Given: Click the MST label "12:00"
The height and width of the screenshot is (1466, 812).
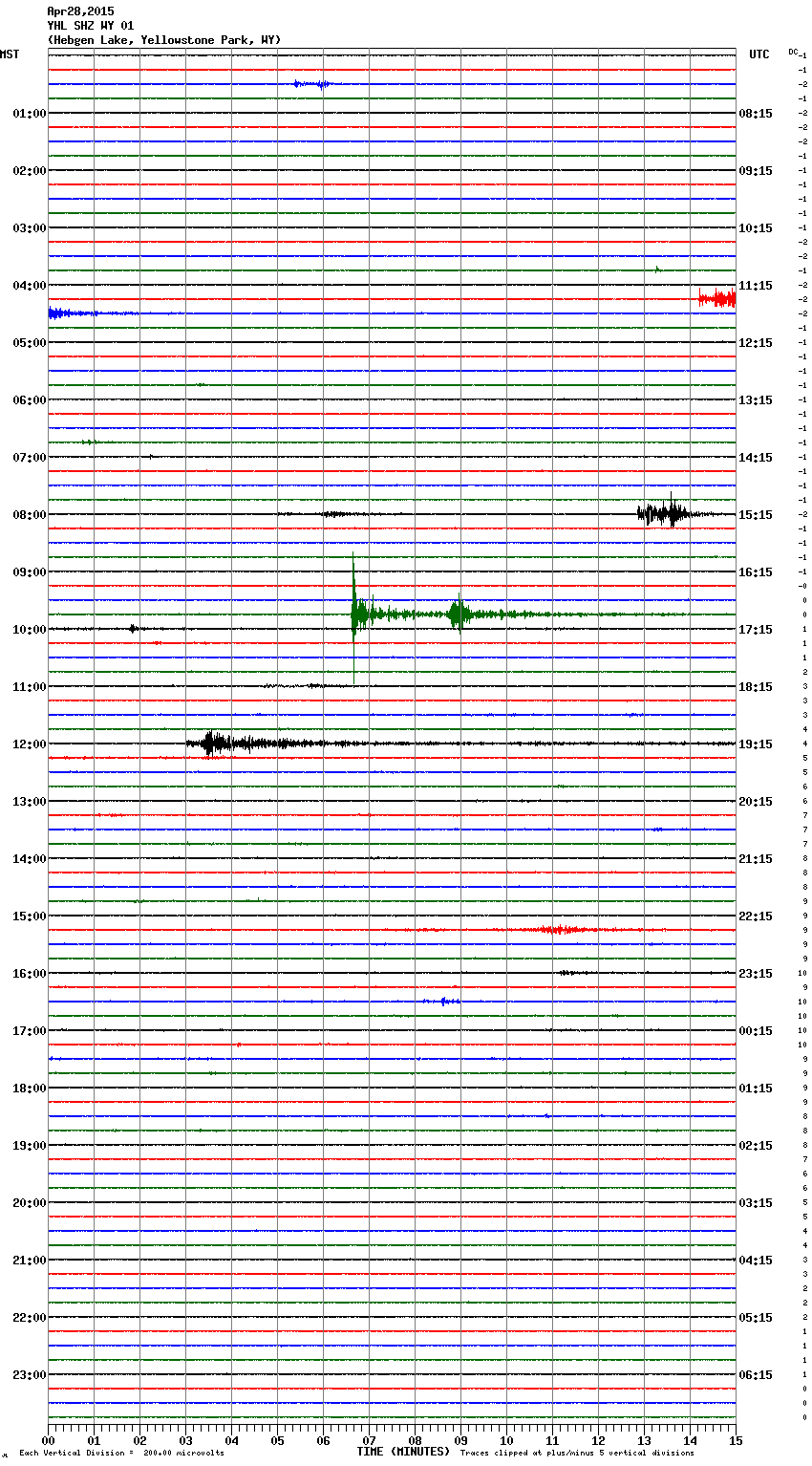Looking at the screenshot, I should click(30, 744).
